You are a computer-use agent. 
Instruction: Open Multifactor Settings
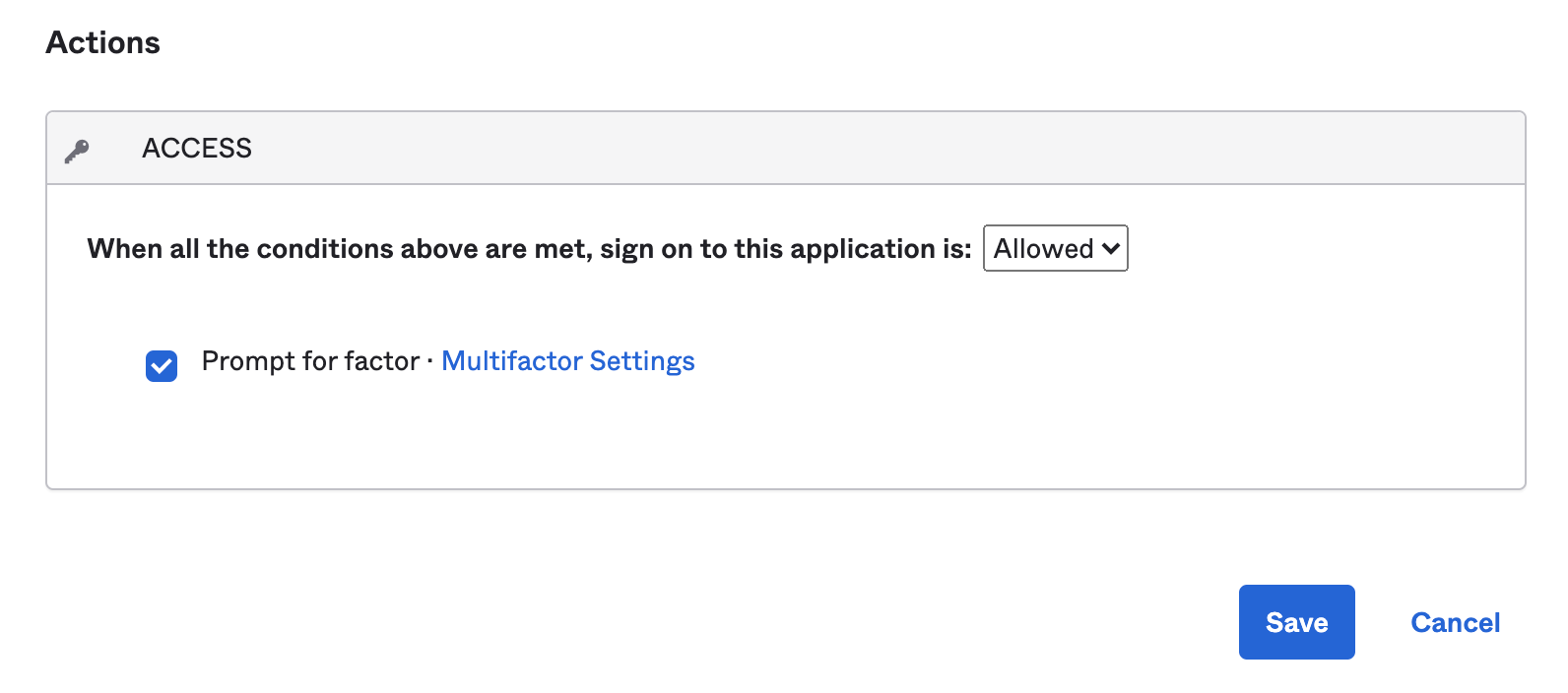[568, 361]
